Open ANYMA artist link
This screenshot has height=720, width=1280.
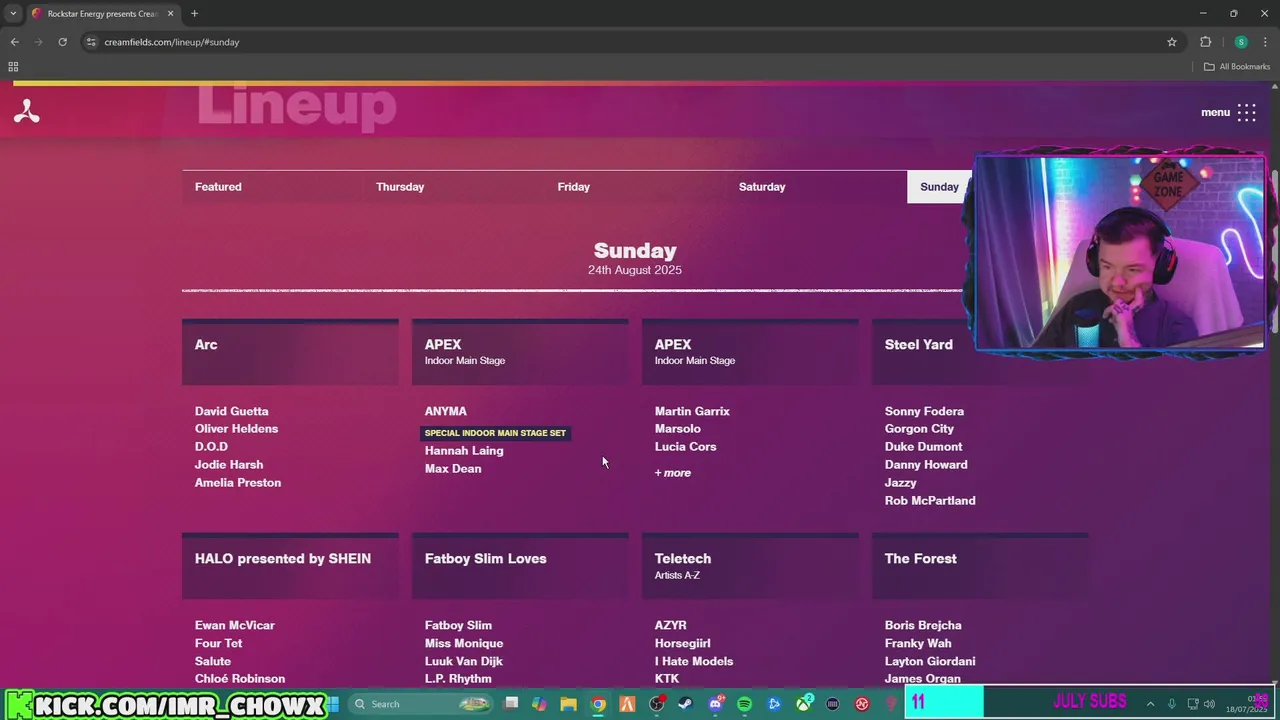point(446,411)
